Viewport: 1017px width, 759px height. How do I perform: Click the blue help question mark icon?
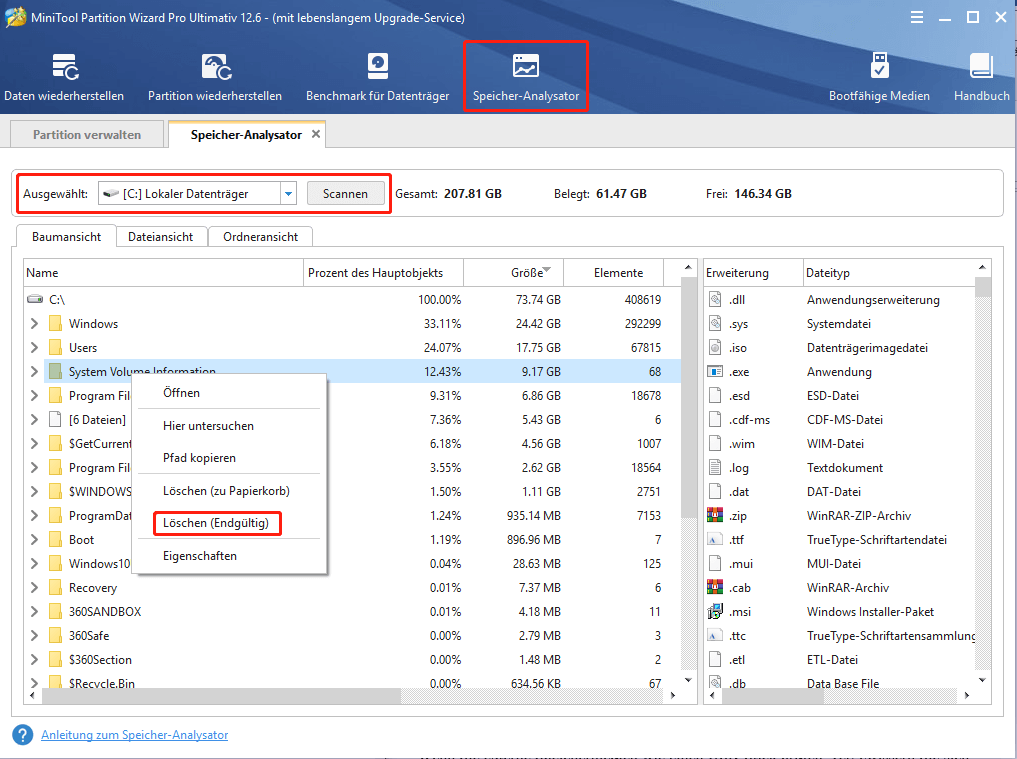23,735
